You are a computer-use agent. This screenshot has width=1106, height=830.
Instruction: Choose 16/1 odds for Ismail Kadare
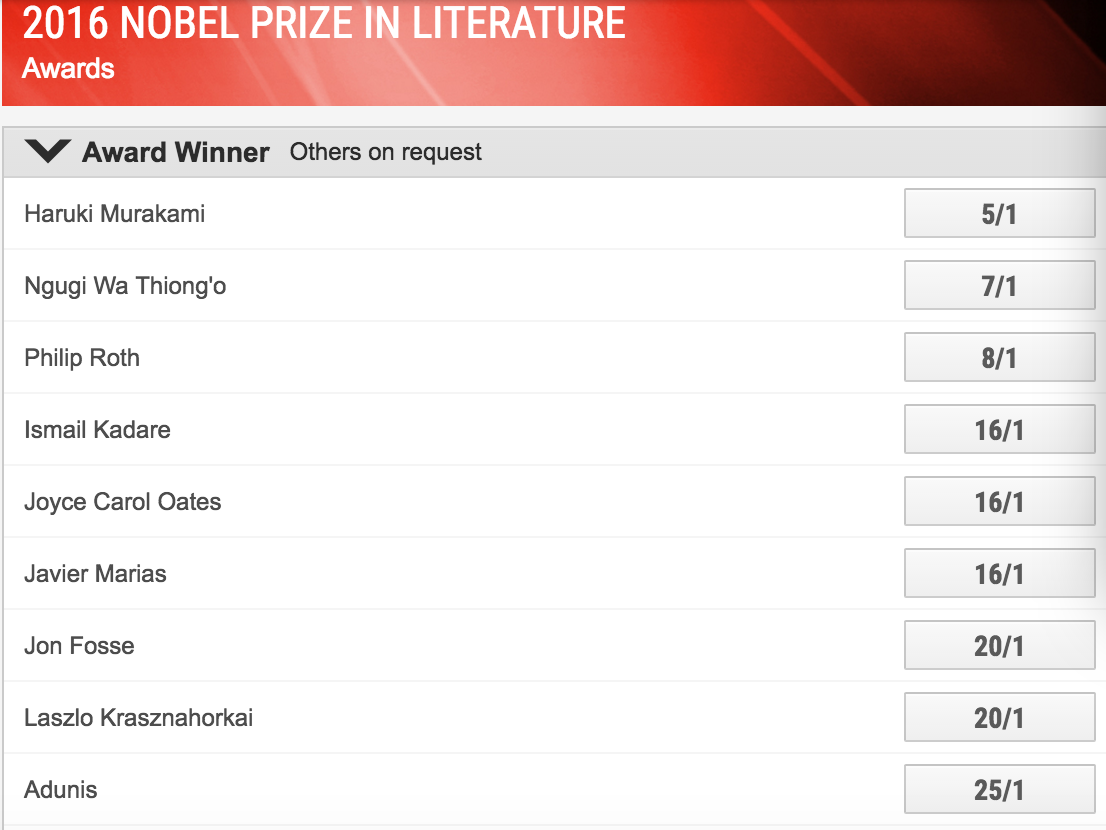(999, 430)
